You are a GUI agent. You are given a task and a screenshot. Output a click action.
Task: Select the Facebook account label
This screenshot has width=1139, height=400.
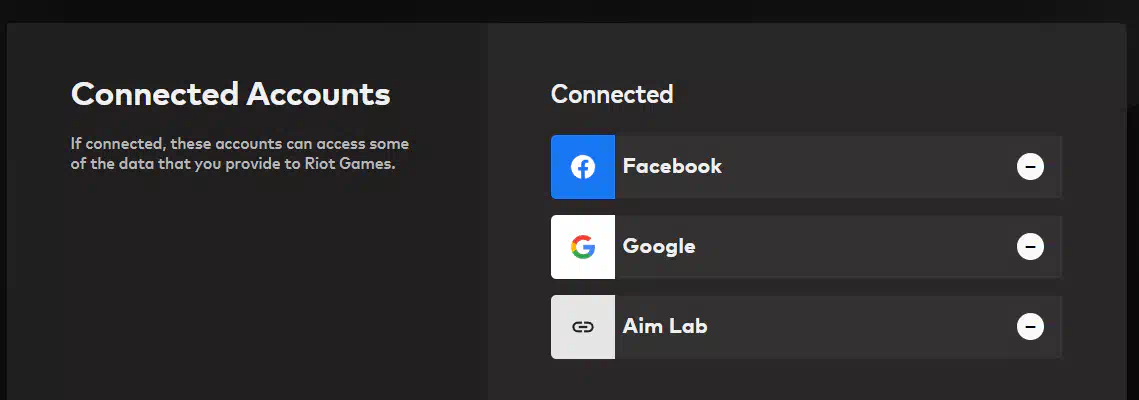point(672,167)
